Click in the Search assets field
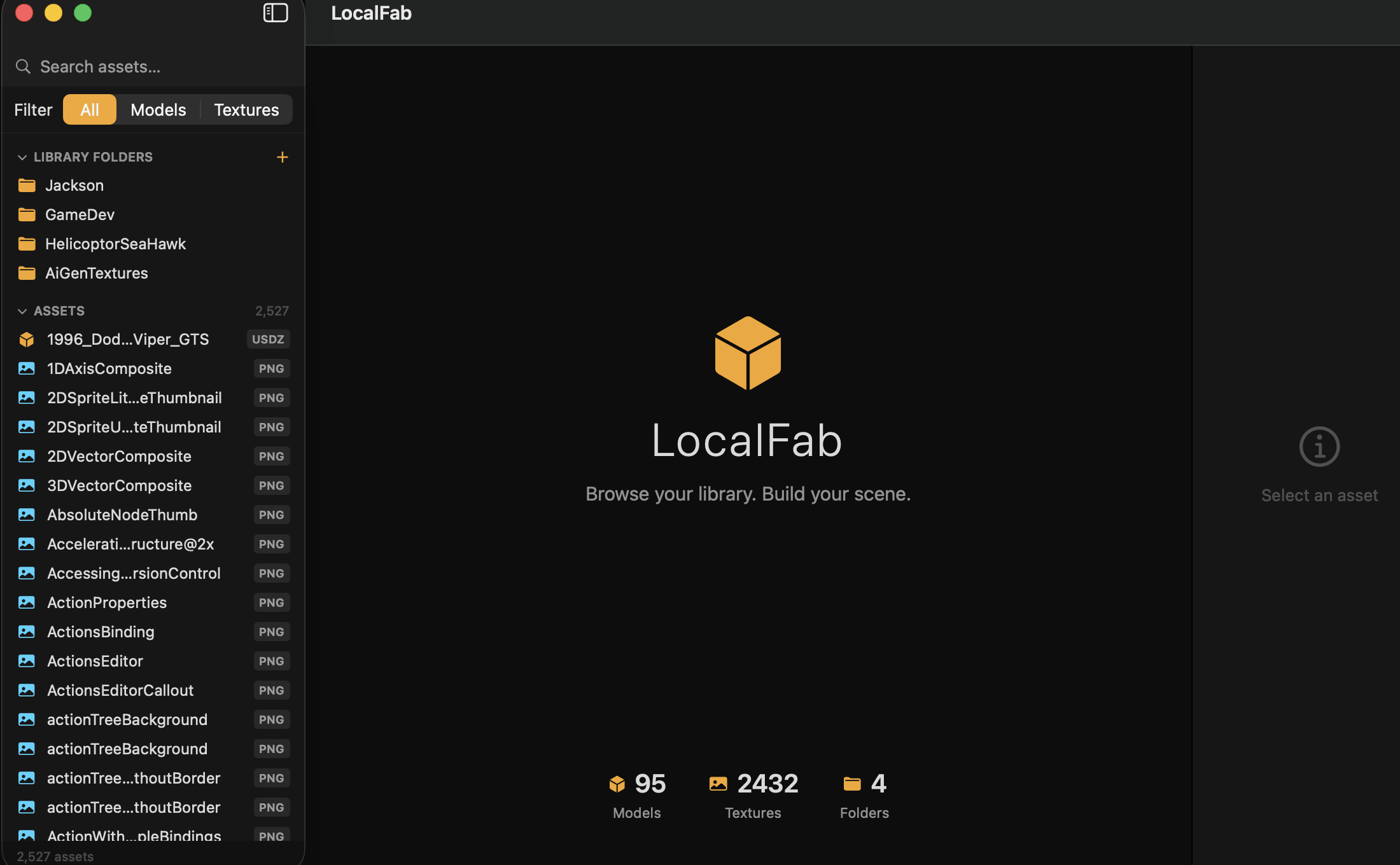The image size is (1400, 865). tap(153, 66)
